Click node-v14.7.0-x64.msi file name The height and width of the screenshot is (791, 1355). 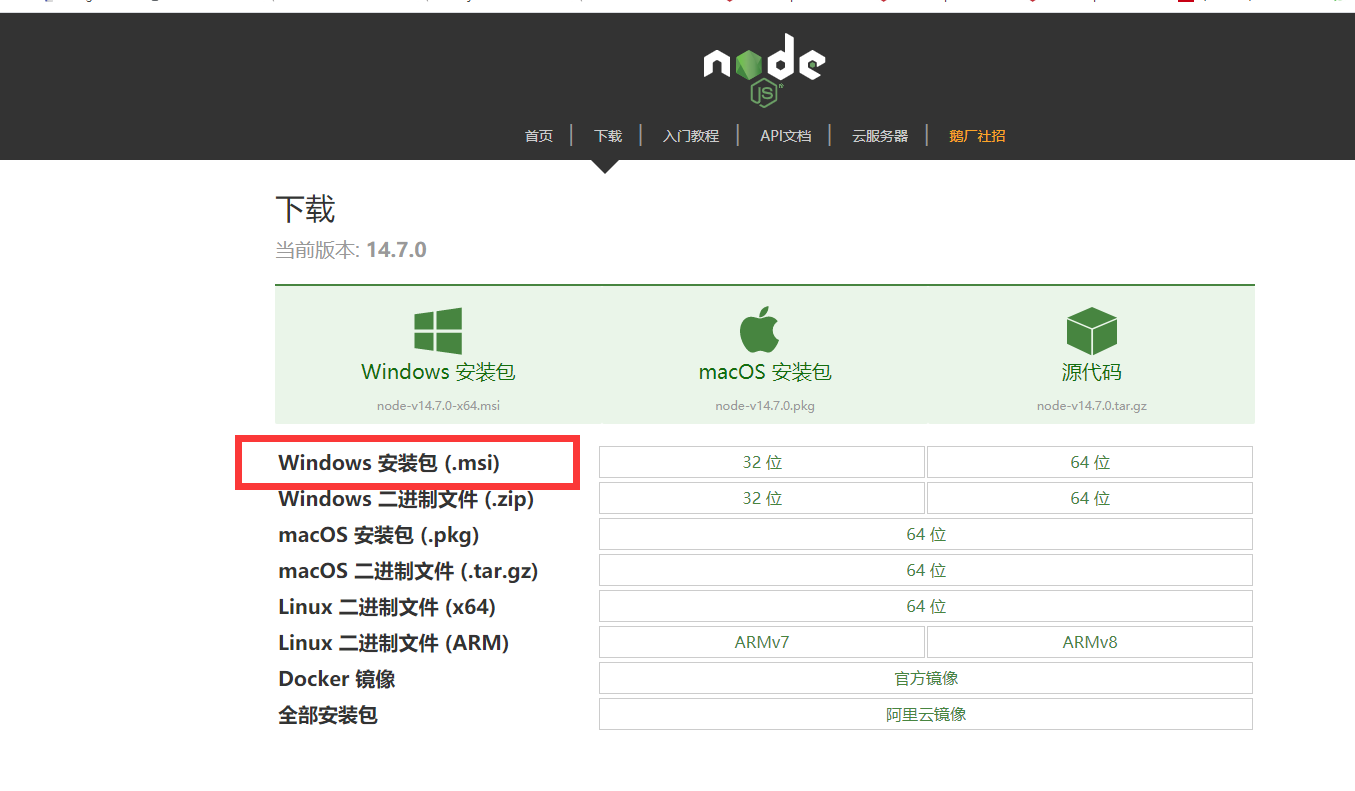point(438,406)
